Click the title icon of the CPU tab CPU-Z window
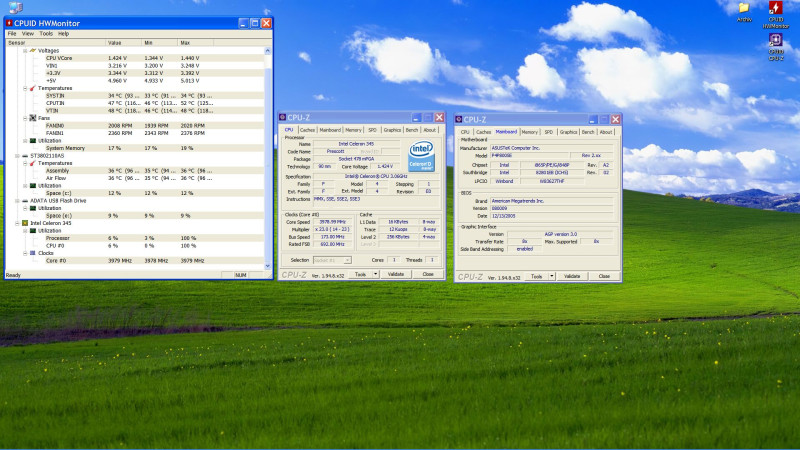Viewport: 800px width, 450px height. 282,117
